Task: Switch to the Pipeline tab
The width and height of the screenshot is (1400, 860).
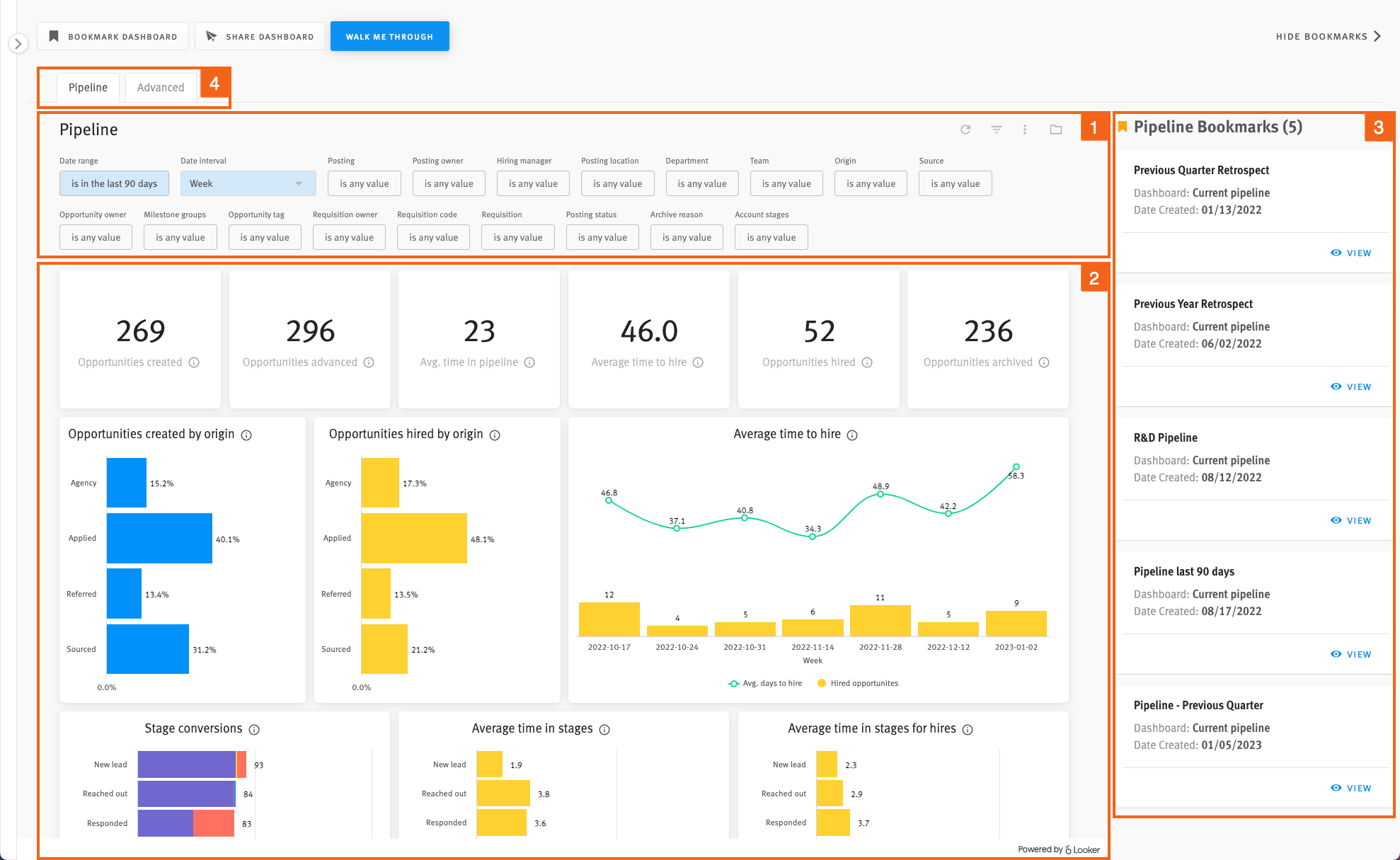Action: (x=88, y=87)
